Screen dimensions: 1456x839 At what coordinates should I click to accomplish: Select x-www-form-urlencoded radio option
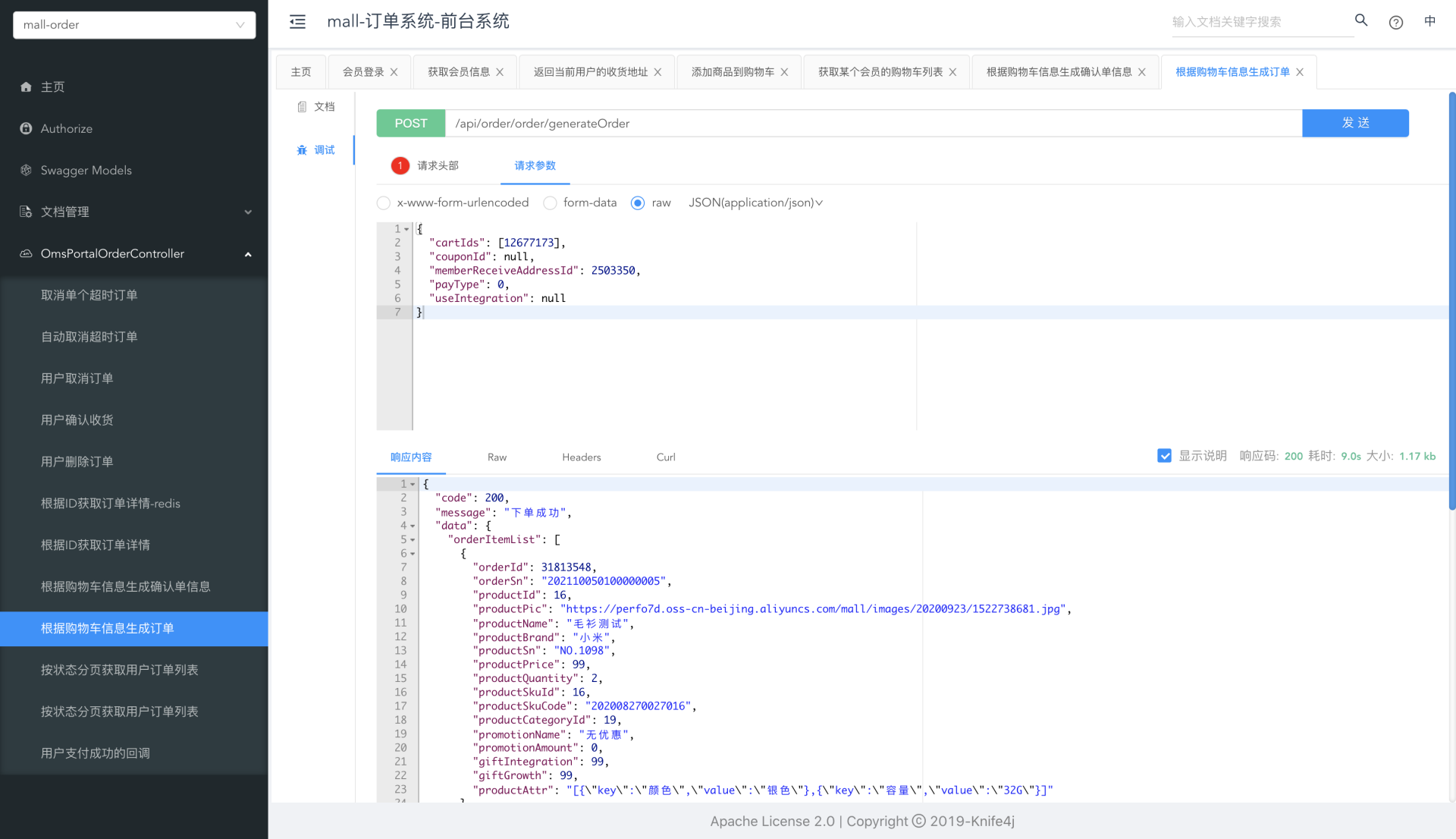(384, 203)
